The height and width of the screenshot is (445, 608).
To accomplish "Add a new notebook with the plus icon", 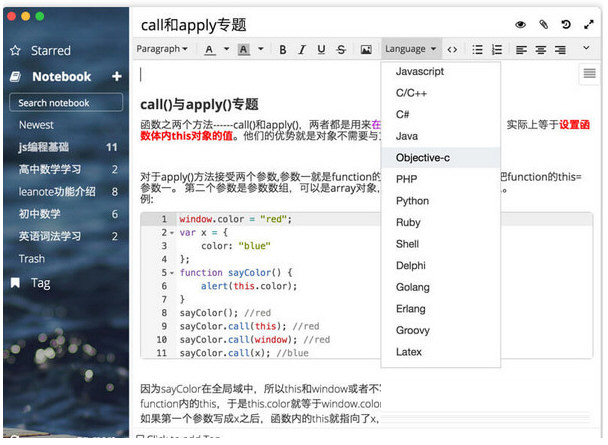I will (116, 77).
